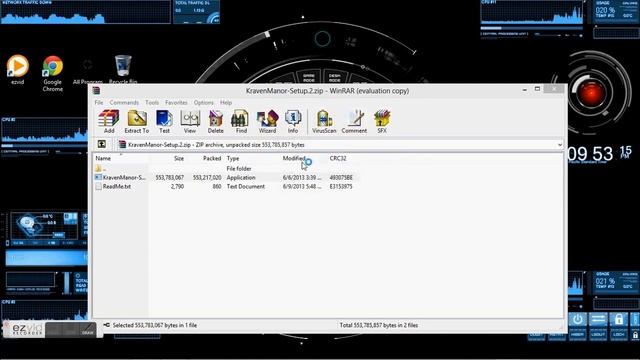
Task: Click the SFX toolbar icon
Action: pyautogui.click(x=382, y=122)
